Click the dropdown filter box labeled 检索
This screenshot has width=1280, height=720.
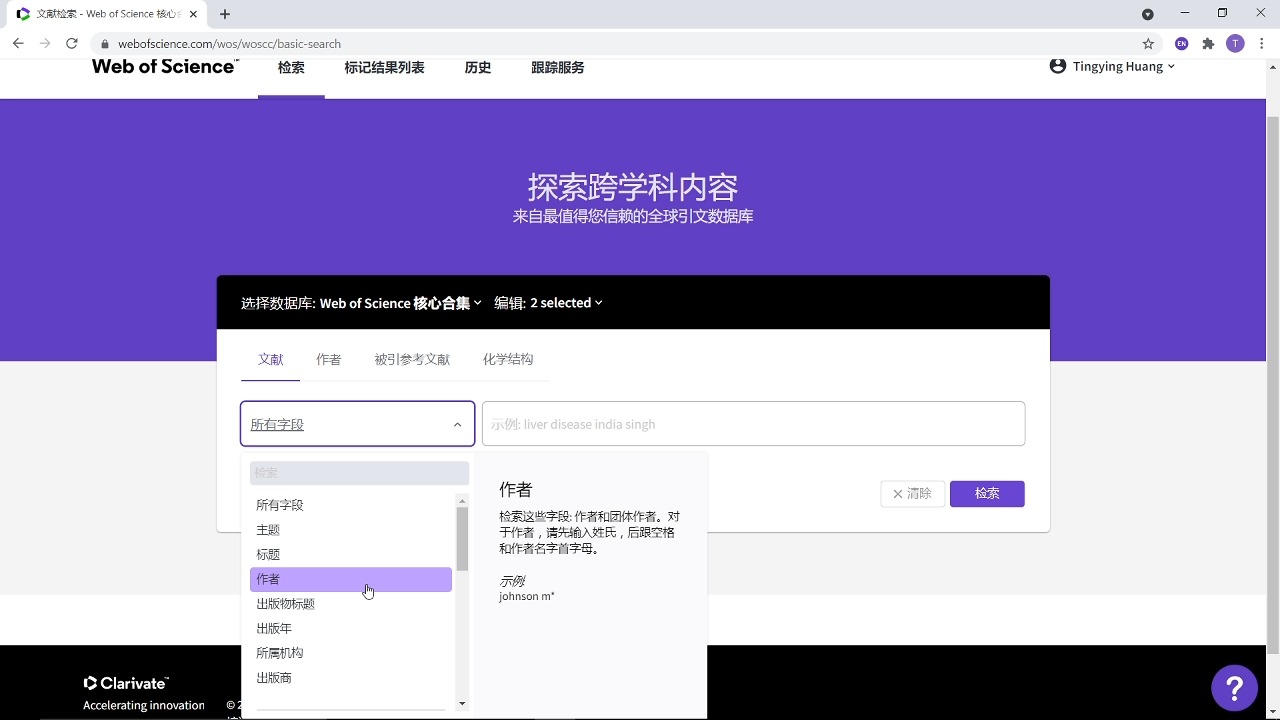(359, 473)
